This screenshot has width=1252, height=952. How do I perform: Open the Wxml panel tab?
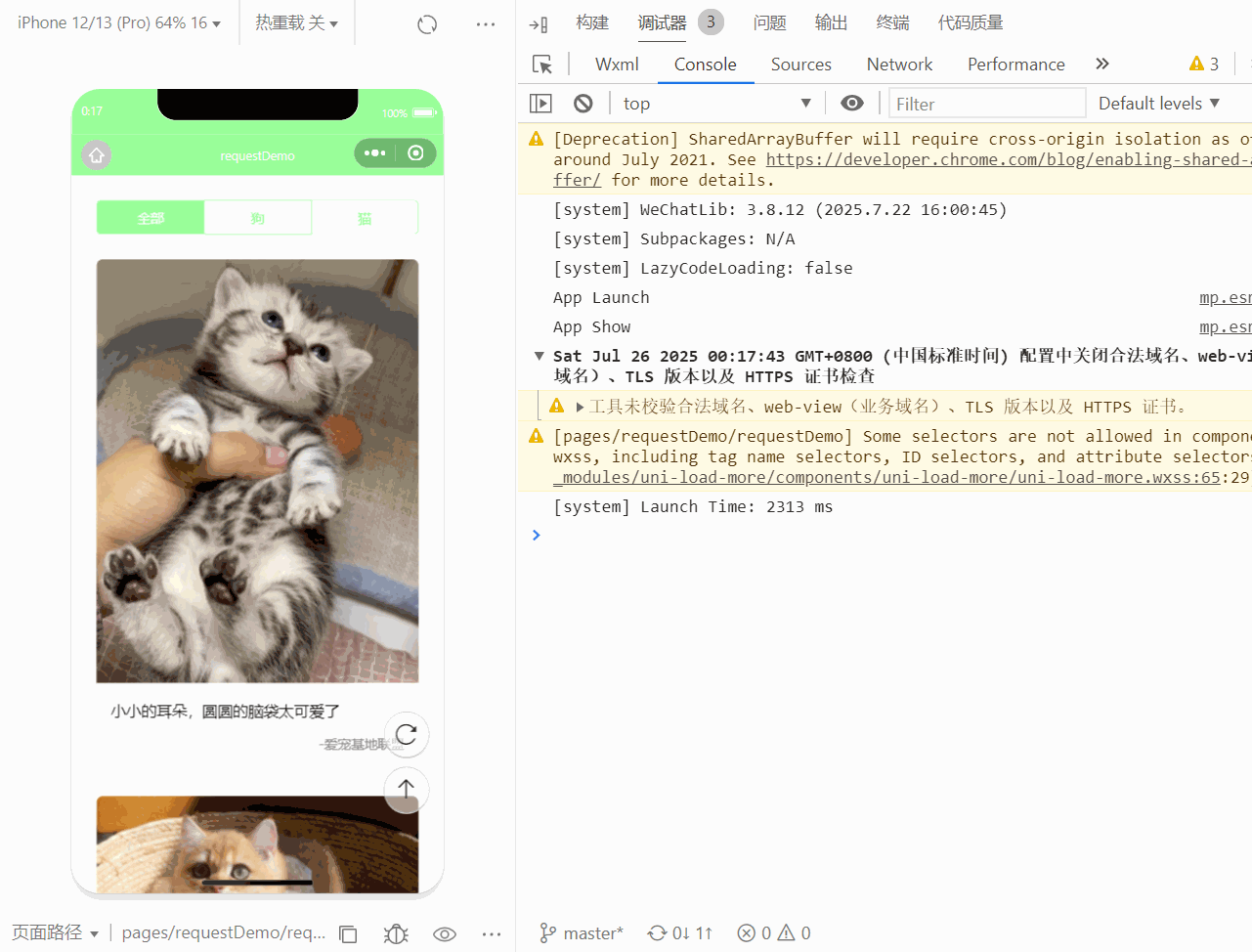[617, 65]
